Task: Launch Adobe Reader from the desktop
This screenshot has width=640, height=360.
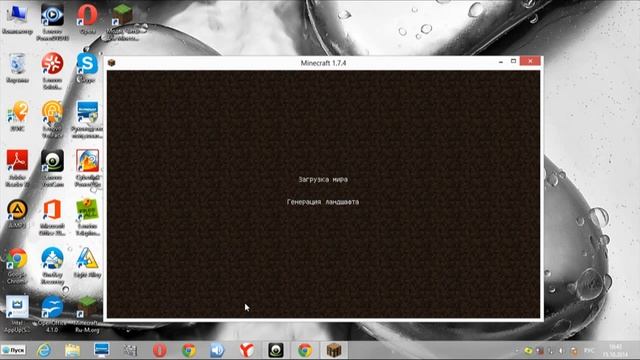Action: (17, 167)
